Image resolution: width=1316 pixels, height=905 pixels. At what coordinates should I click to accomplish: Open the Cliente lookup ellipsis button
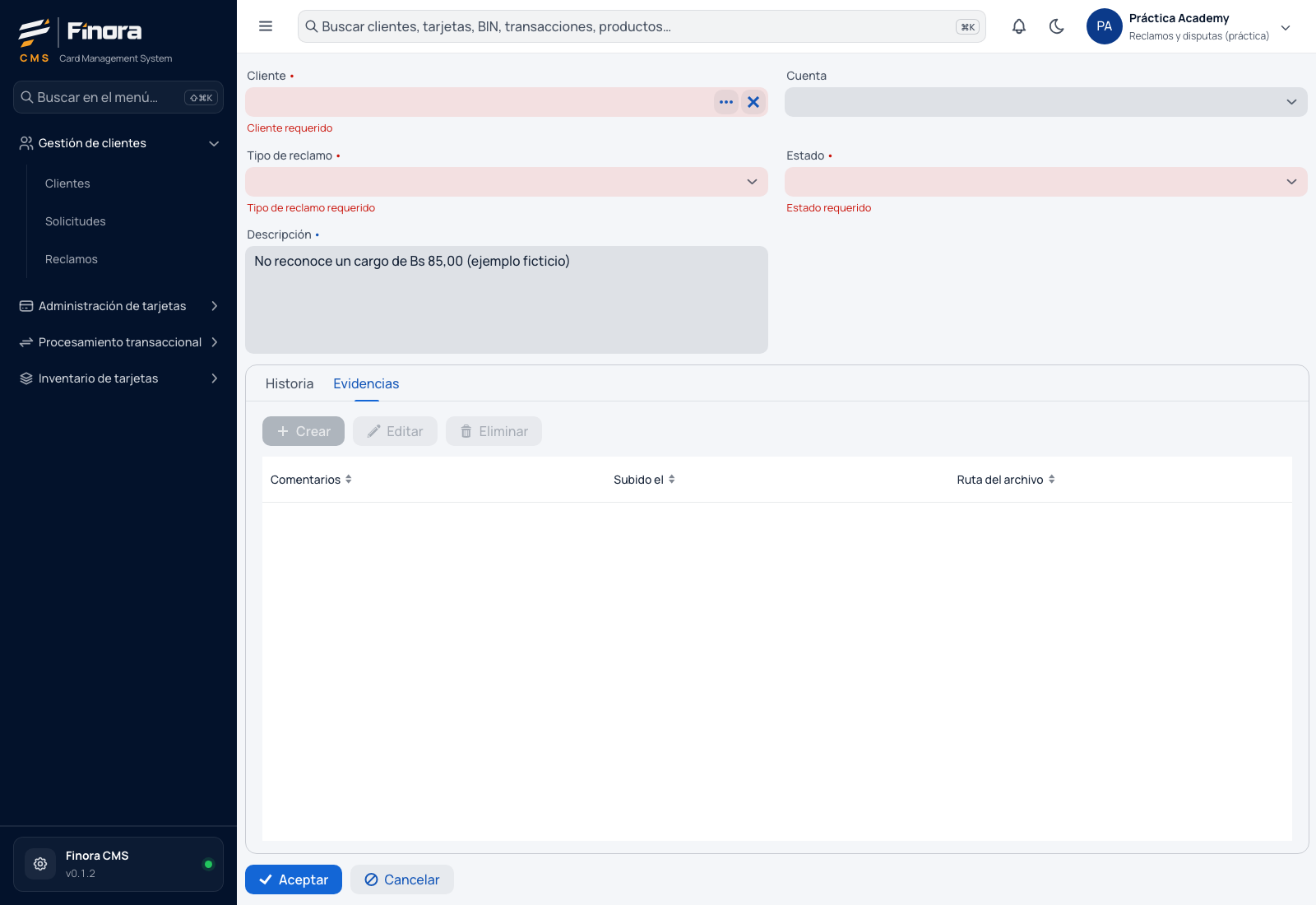coord(726,102)
